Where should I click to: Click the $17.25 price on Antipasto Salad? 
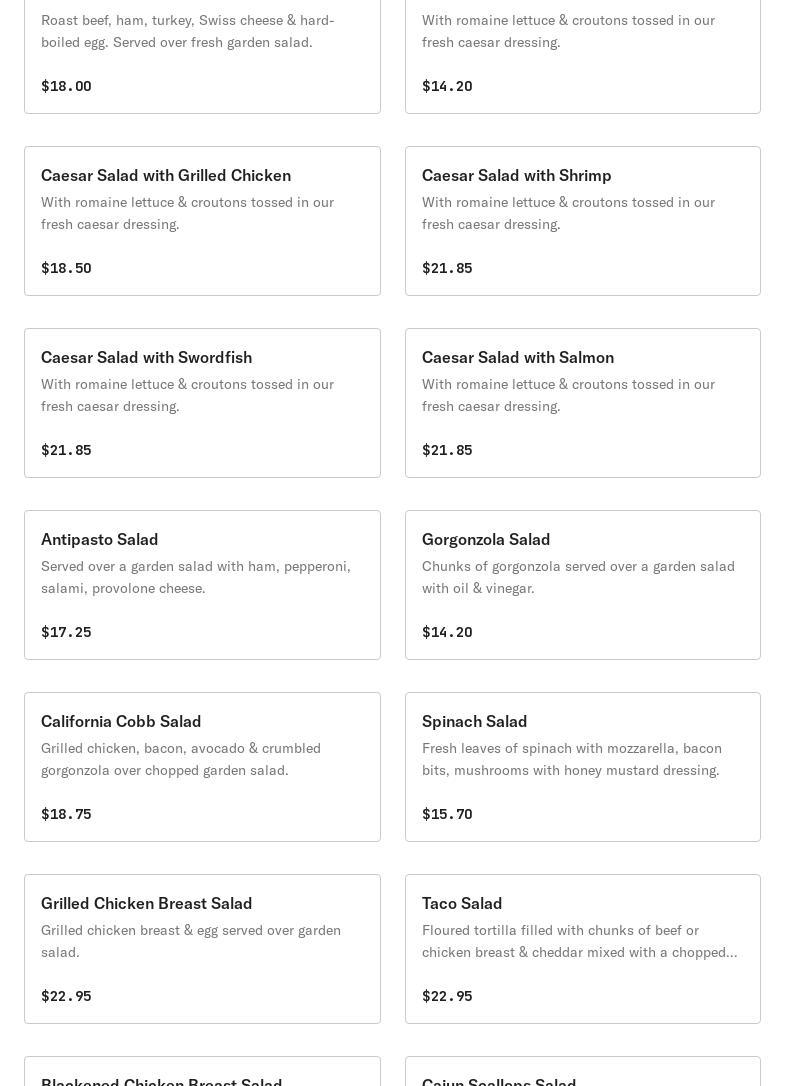pyautogui.click(x=66, y=632)
